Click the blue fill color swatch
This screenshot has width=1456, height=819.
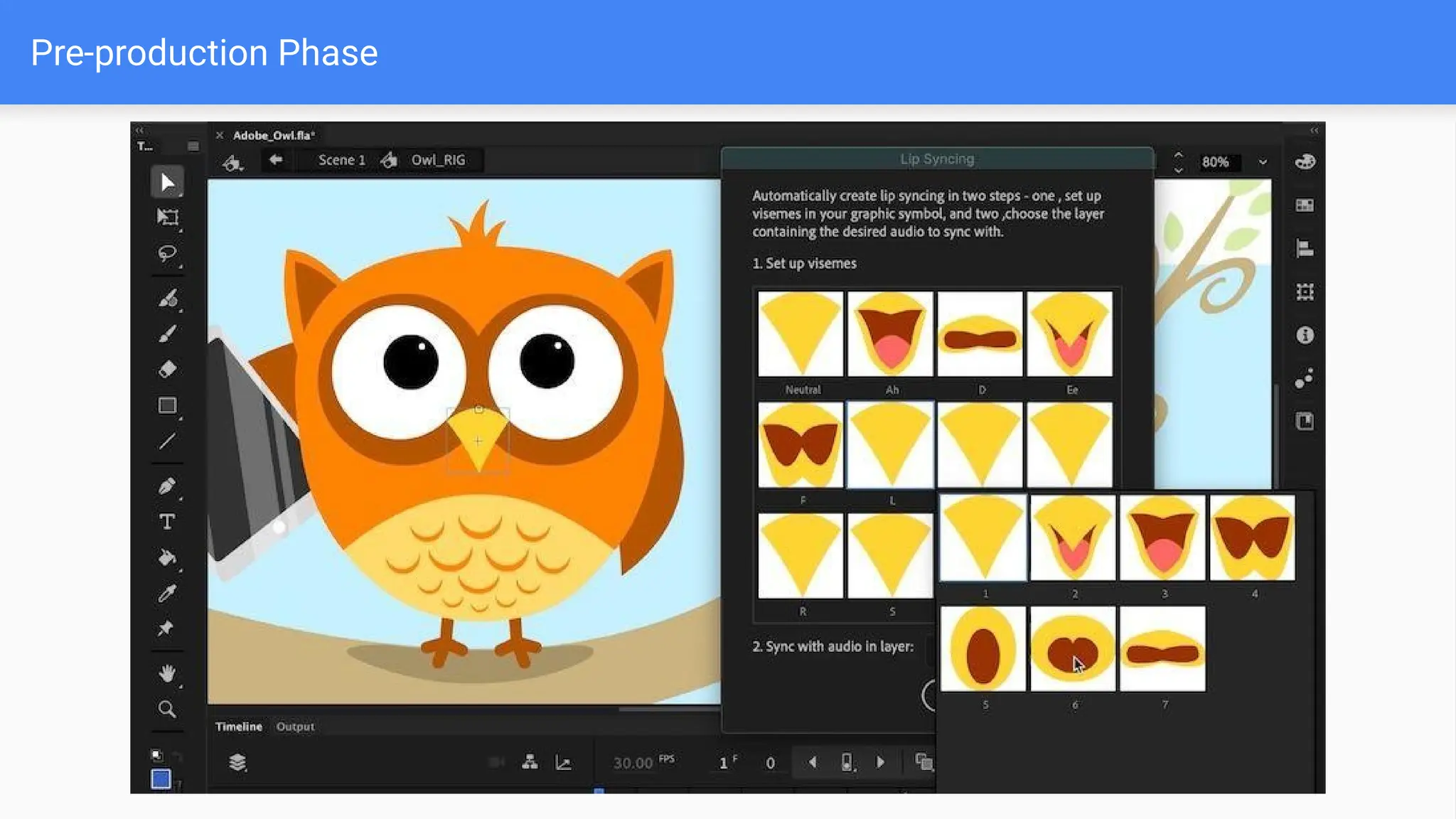(161, 779)
